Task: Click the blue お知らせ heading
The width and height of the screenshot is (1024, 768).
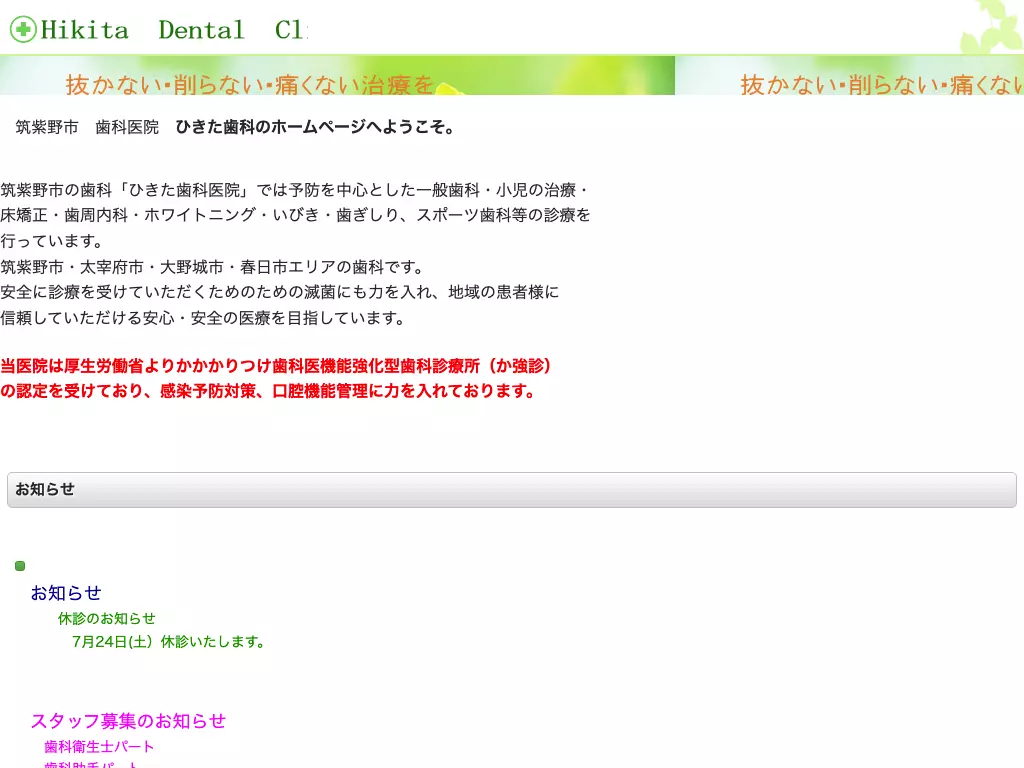Action: [x=66, y=593]
